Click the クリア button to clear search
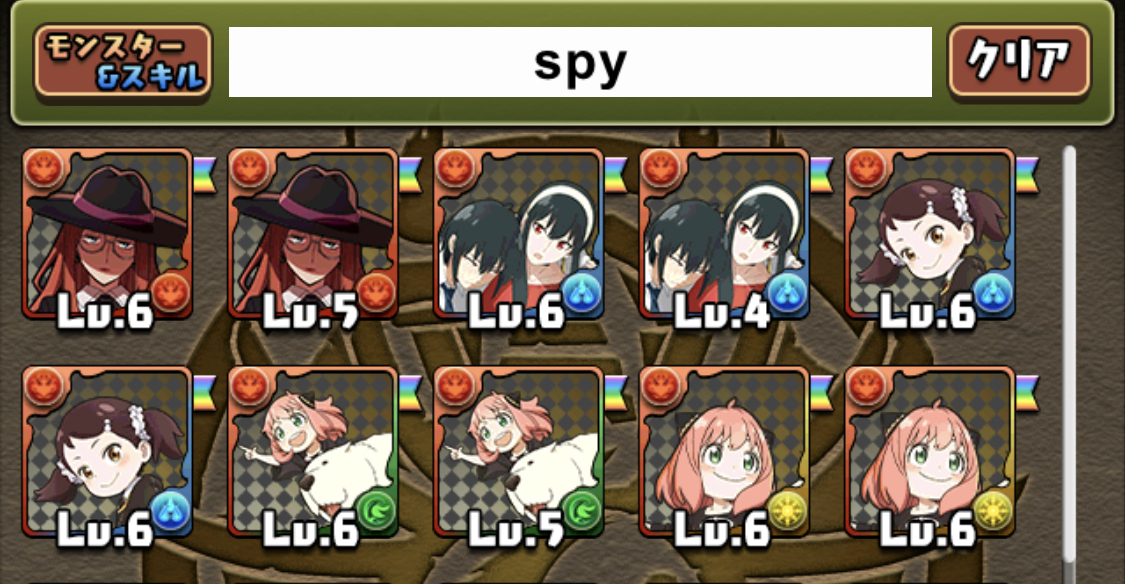The image size is (1125, 584). (1020, 62)
